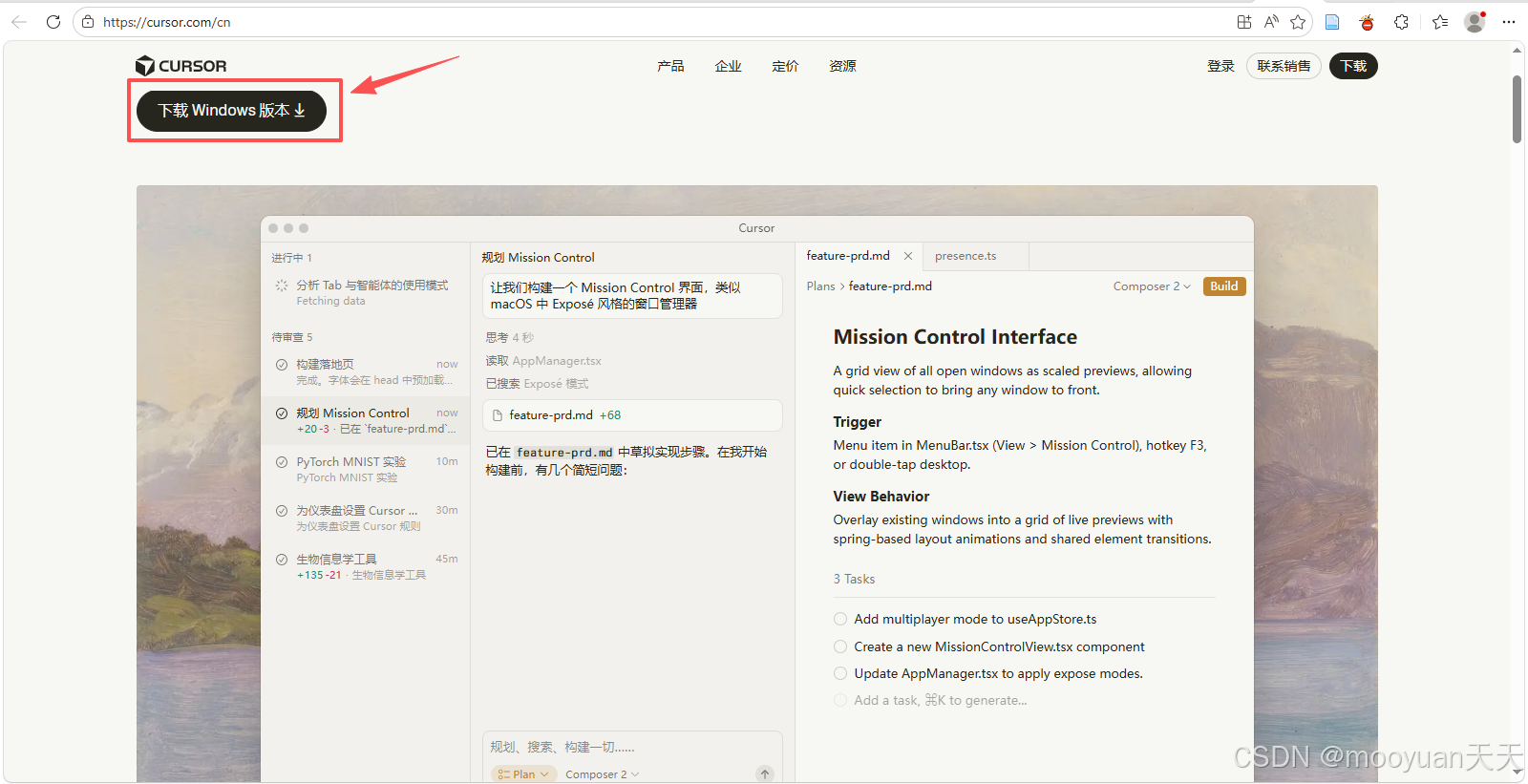Click the 下载 Windows 版本 download button
Viewport: 1528px width, 784px height.
click(231, 111)
